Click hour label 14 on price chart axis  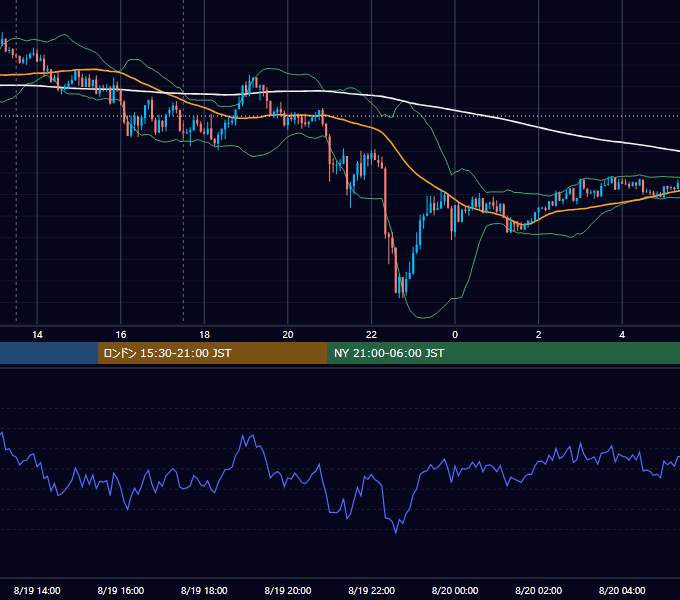pyautogui.click(x=37, y=335)
